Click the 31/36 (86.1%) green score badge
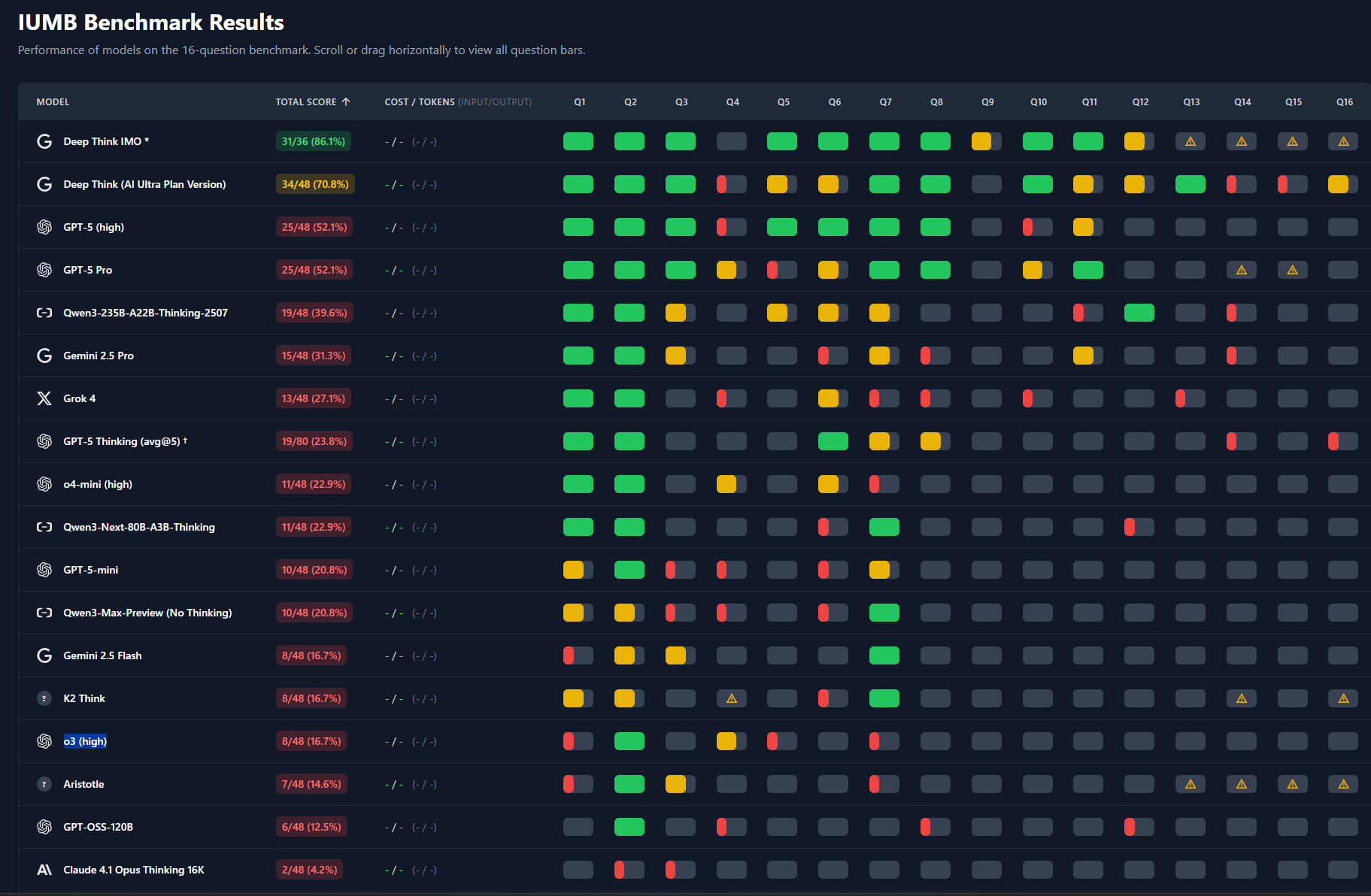Viewport: 1371px width, 896px height. [313, 141]
